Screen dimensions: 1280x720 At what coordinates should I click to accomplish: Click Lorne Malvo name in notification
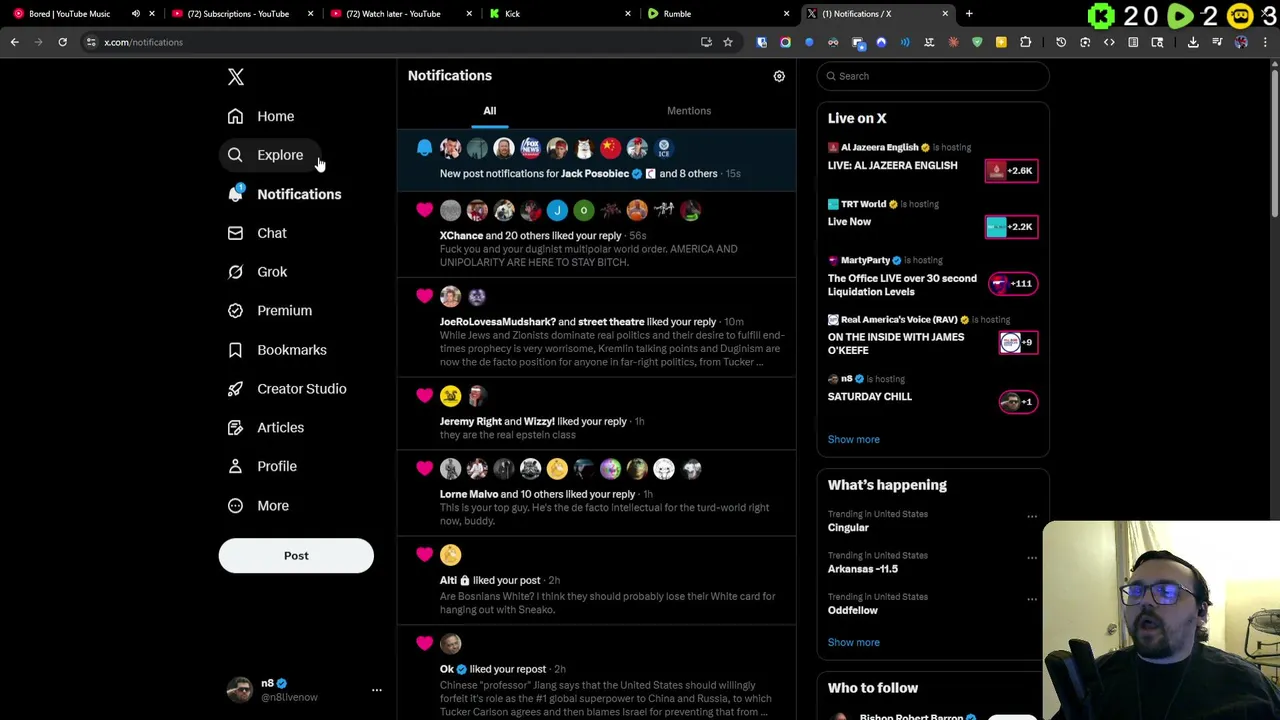click(468, 494)
